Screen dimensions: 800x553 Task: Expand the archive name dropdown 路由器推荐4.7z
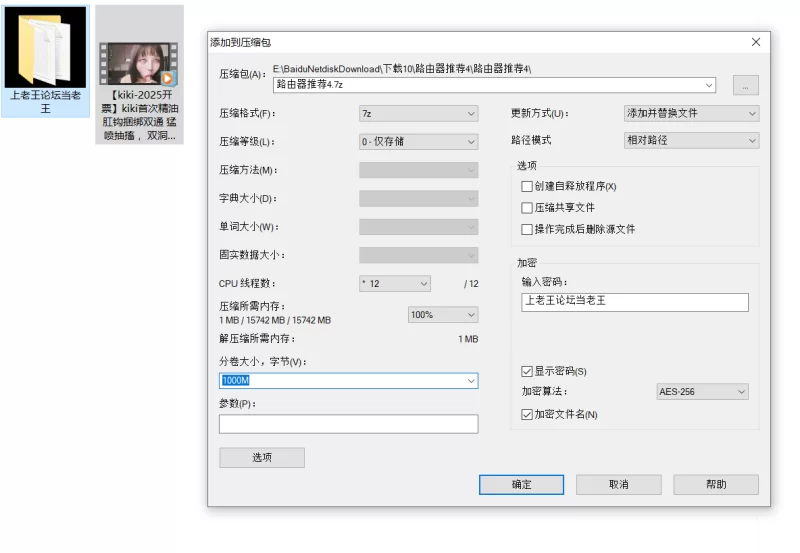(709, 85)
